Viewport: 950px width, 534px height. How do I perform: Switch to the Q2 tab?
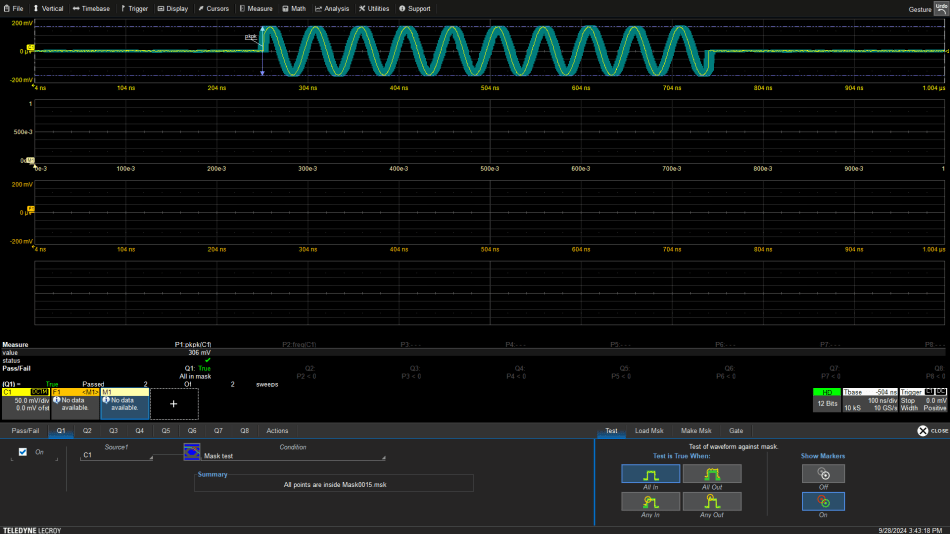(x=87, y=431)
